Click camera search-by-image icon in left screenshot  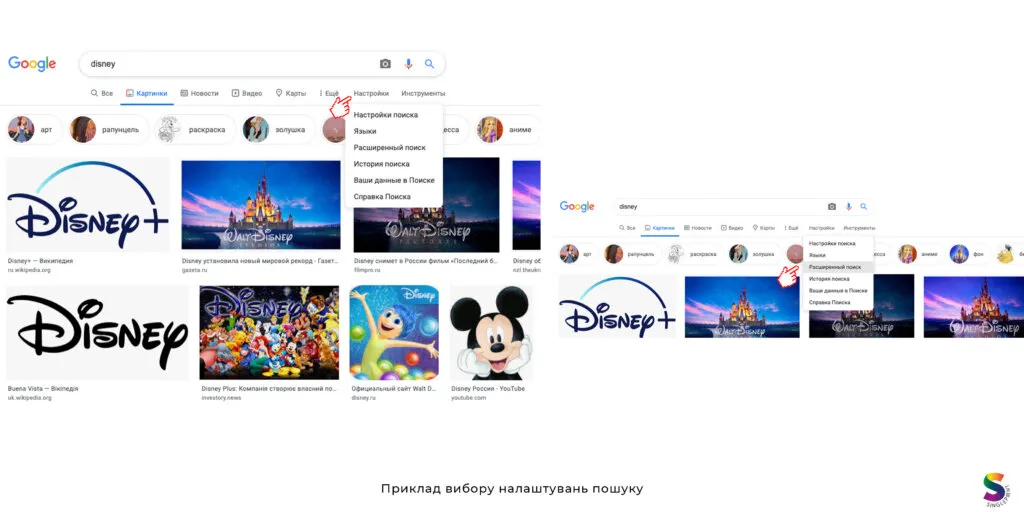pyautogui.click(x=385, y=64)
